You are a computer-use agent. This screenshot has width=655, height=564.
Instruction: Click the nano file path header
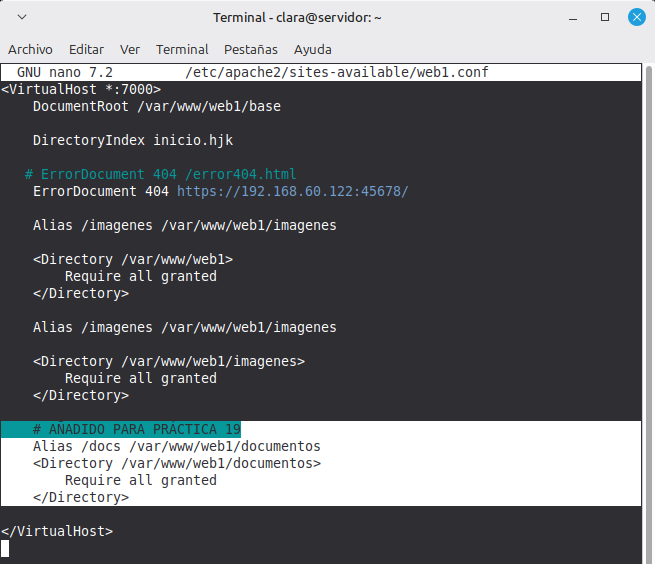point(337,73)
